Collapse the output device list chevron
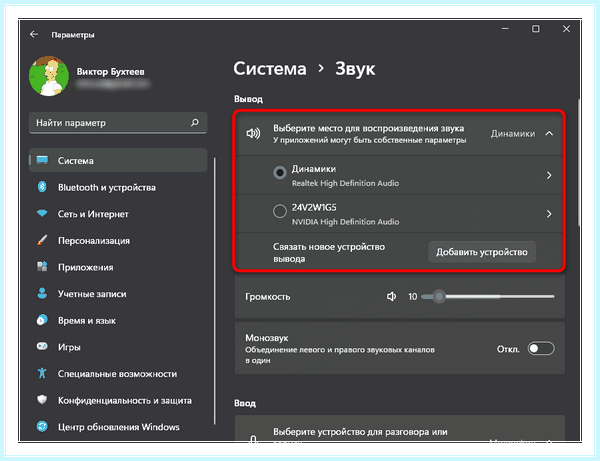 click(x=549, y=134)
